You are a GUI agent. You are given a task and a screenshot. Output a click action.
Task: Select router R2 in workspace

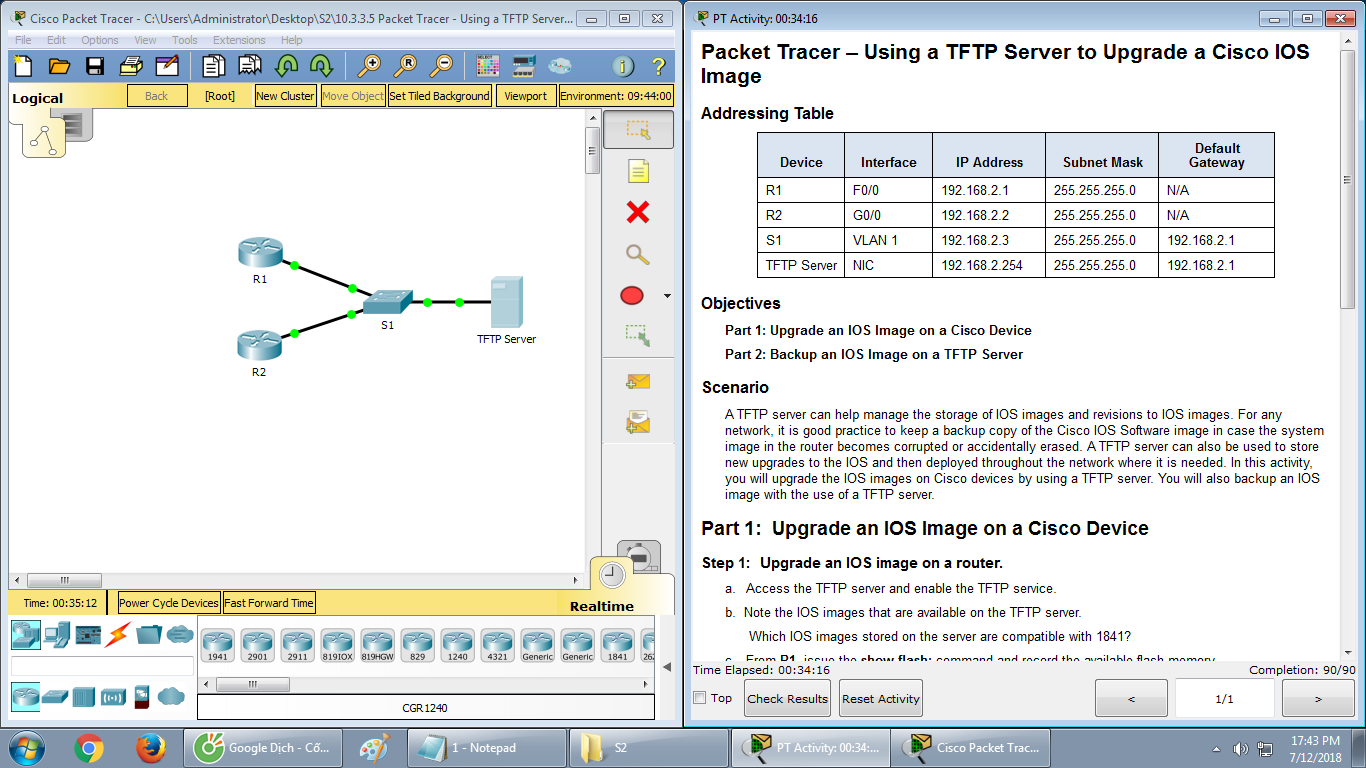pos(259,345)
